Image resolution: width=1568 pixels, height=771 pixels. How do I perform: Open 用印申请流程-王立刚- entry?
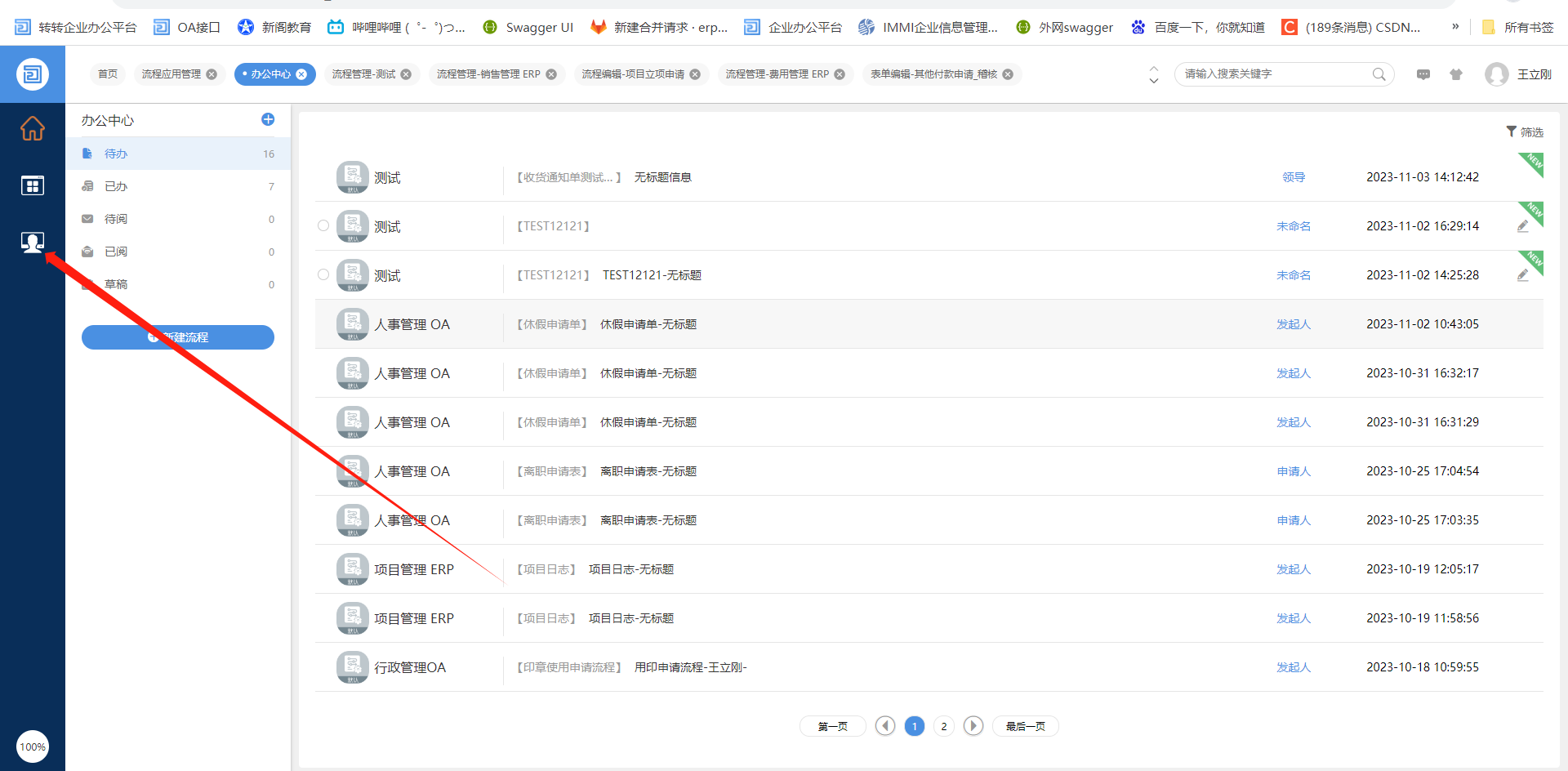click(691, 667)
